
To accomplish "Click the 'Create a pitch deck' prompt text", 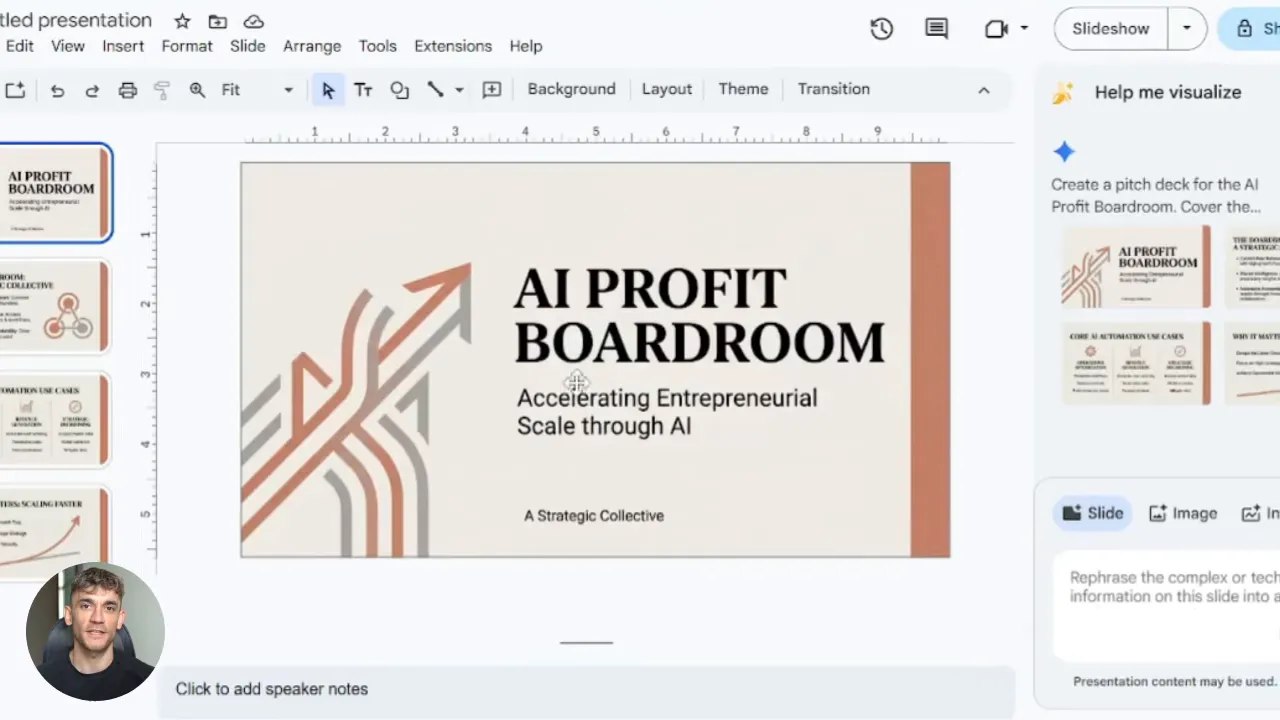I will tap(1155, 196).
